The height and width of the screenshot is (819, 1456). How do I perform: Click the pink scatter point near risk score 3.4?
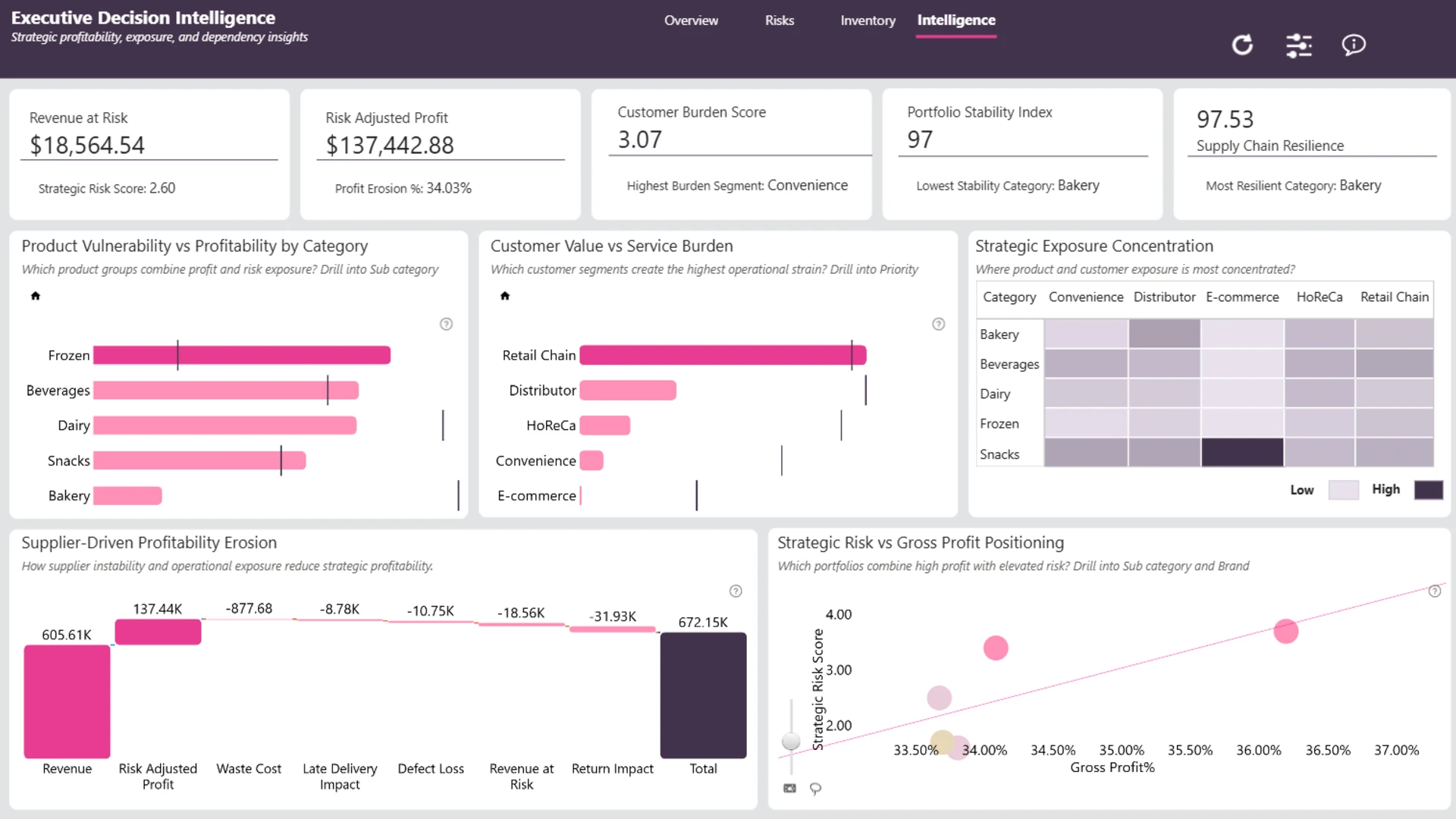click(x=996, y=648)
